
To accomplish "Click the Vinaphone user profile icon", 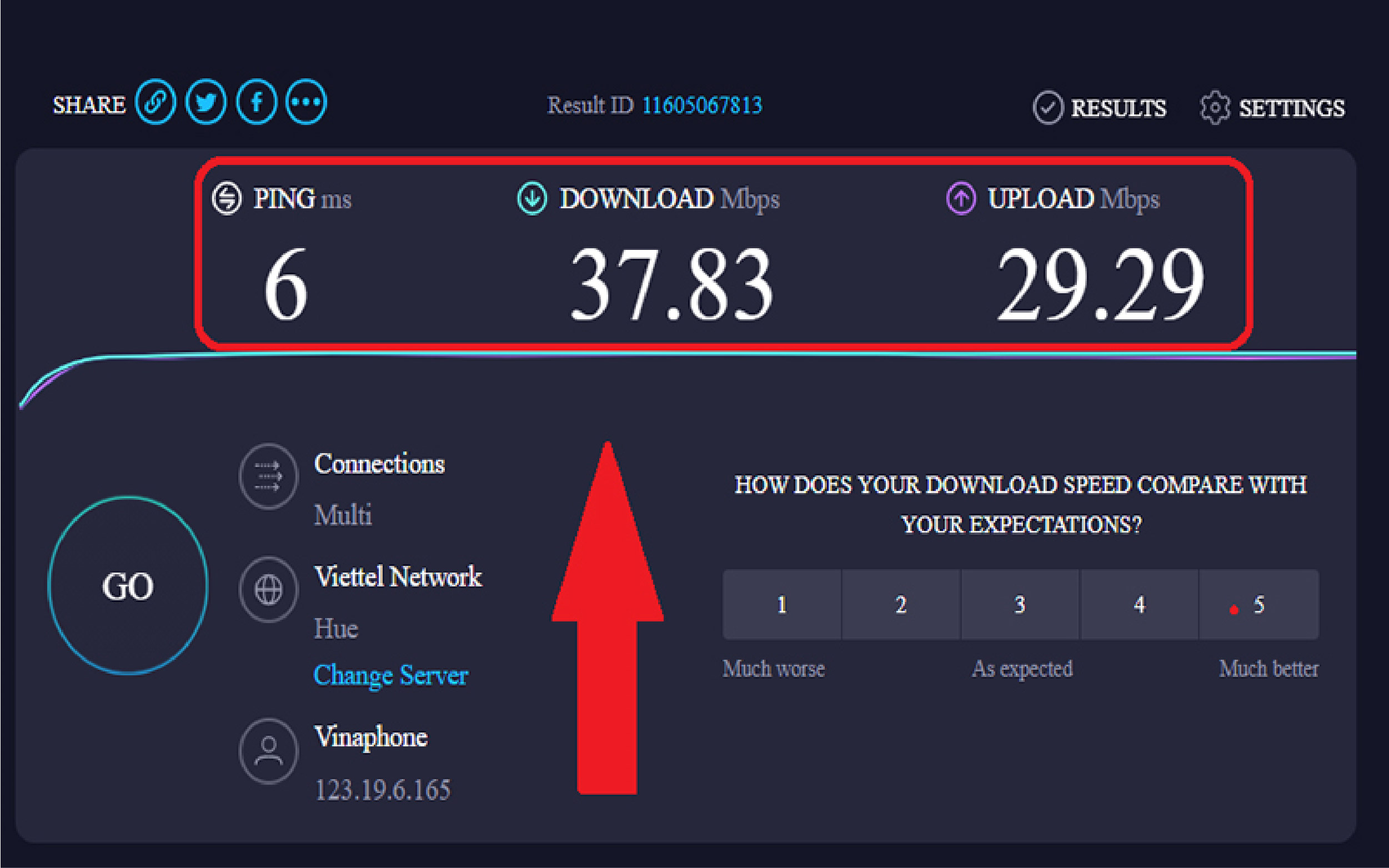I will pos(268,751).
